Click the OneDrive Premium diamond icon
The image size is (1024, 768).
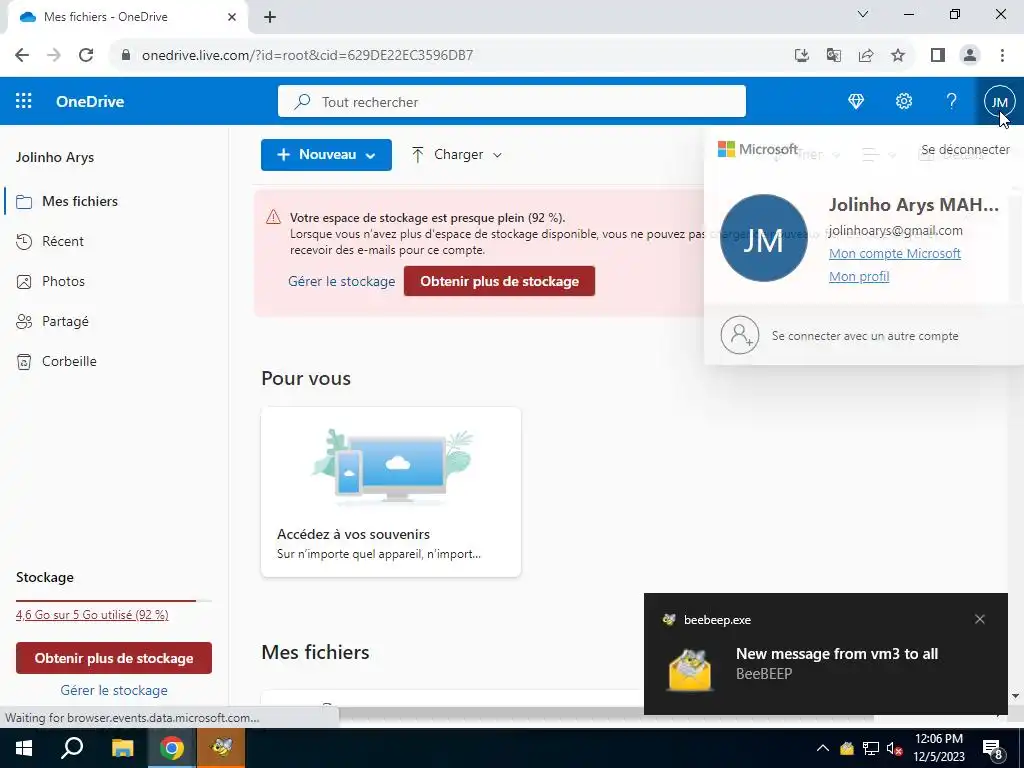pyautogui.click(x=856, y=101)
